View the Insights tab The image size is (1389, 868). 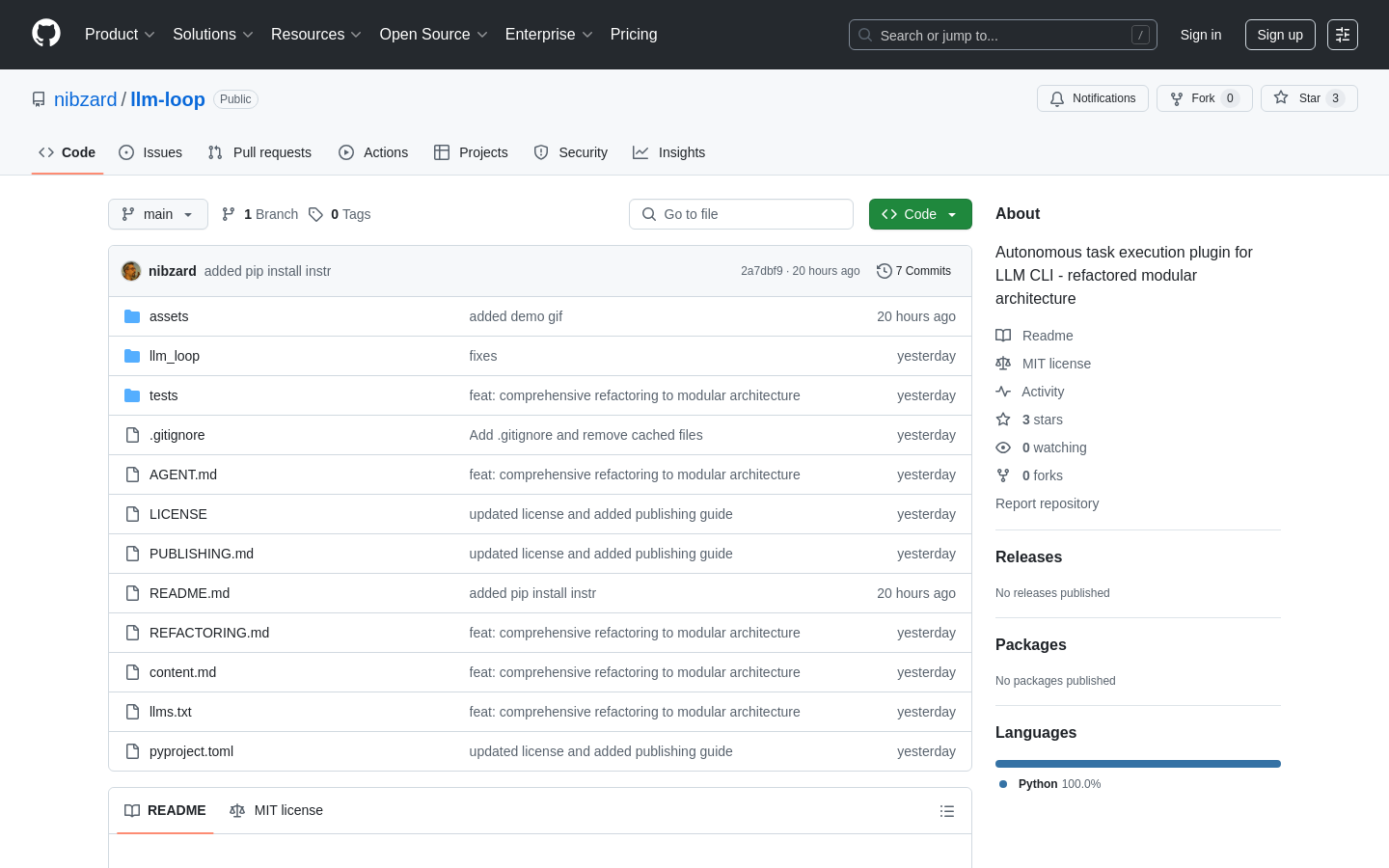(669, 152)
